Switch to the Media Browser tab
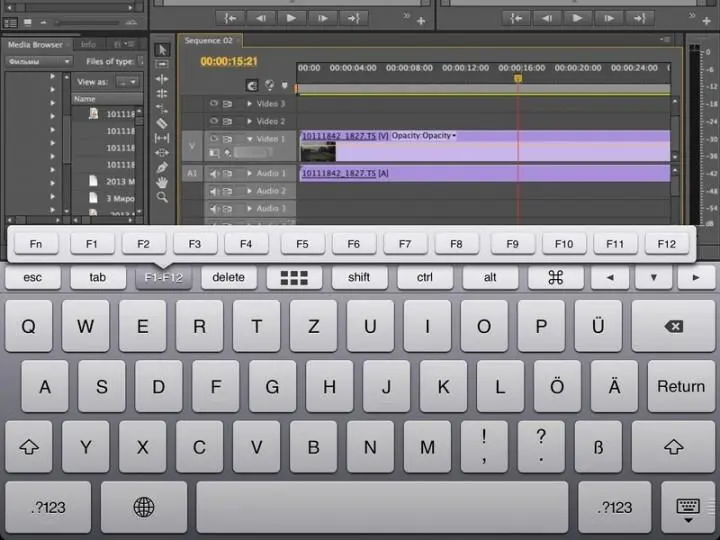The width and height of the screenshot is (720, 540). 35,44
